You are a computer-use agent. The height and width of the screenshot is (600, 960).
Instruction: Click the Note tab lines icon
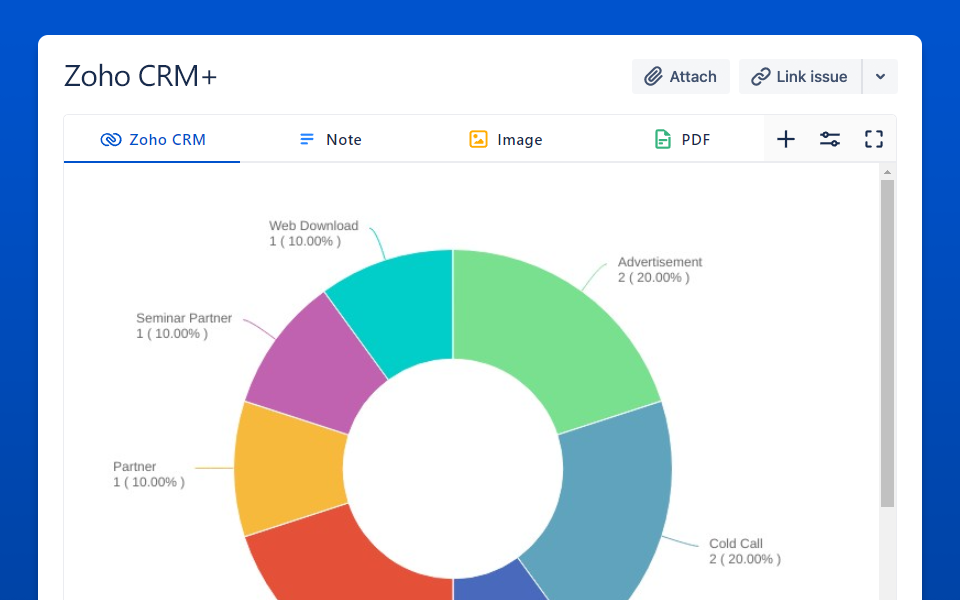coord(307,140)
